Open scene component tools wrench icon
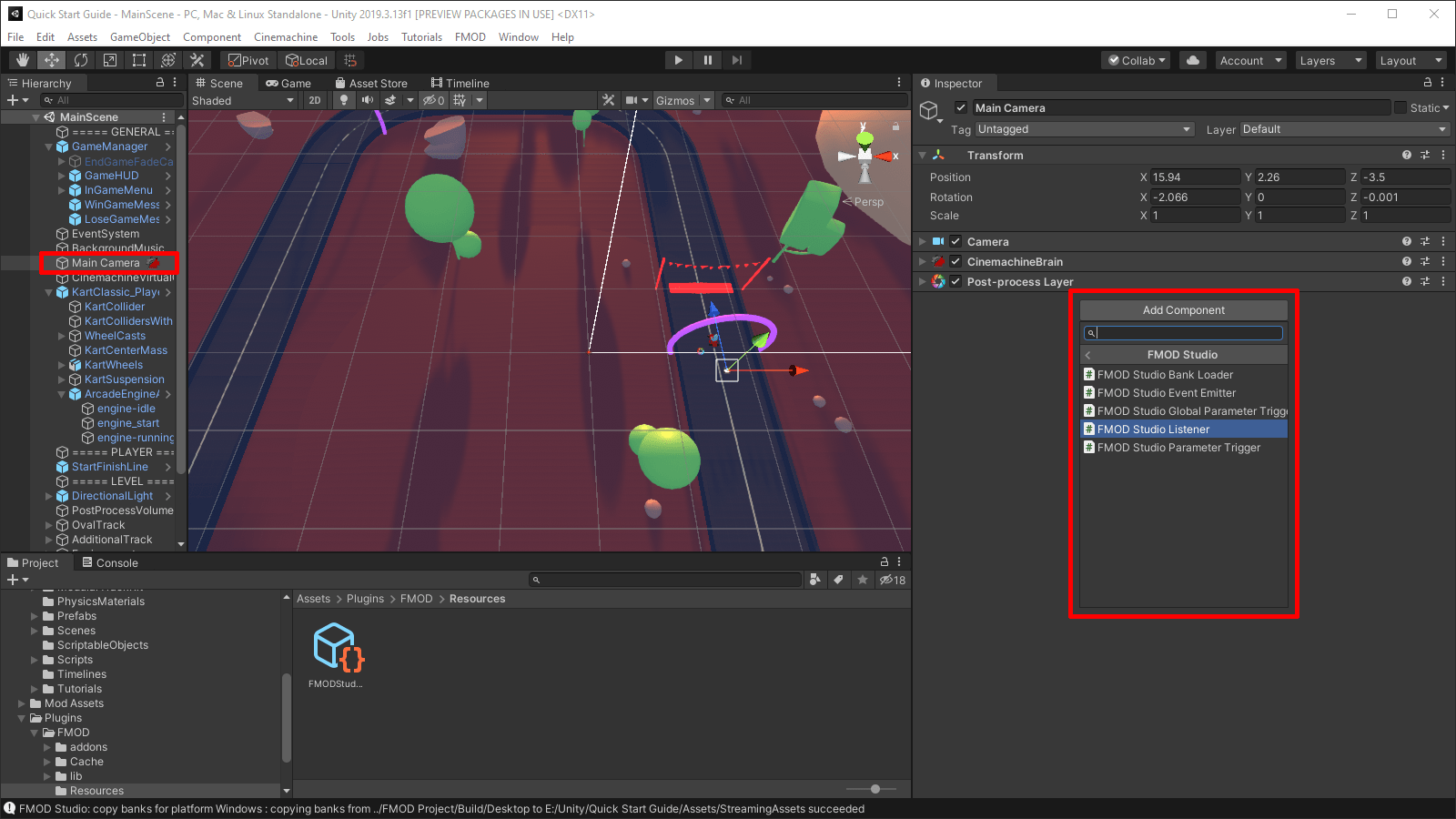The width and height of the screenshot is (1456, 819). click(609, 100)
